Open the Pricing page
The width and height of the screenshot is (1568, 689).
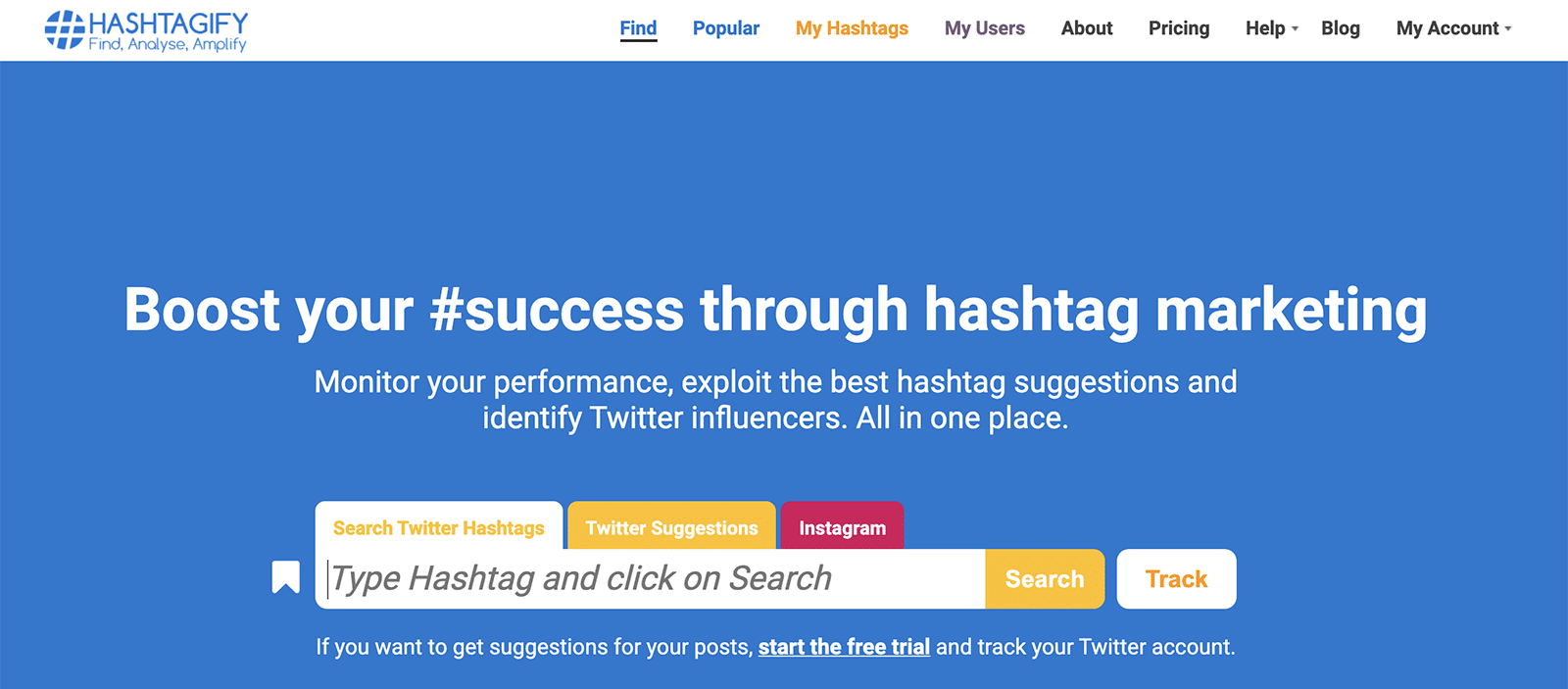coord(1179,28)
